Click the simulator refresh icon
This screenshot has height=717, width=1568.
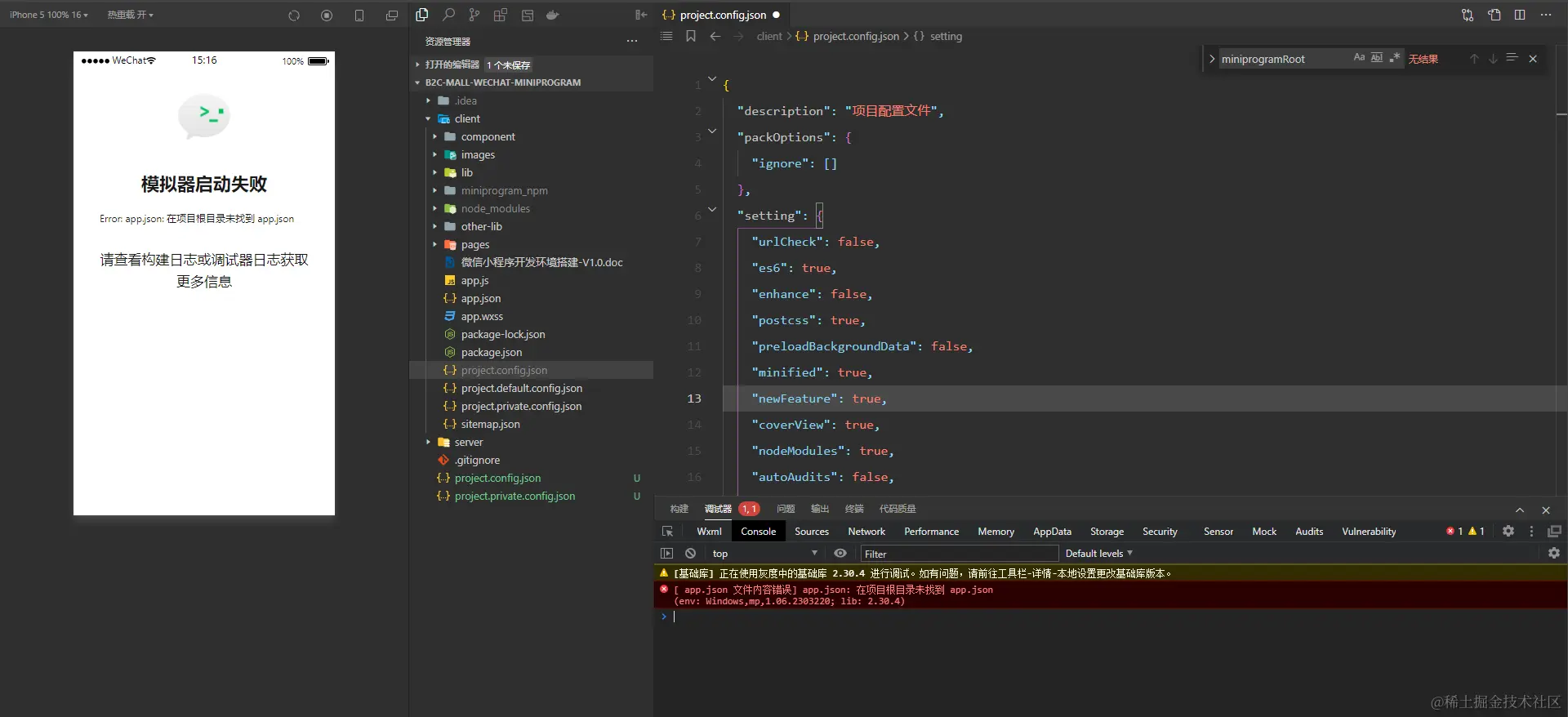(x=294, y=16)
